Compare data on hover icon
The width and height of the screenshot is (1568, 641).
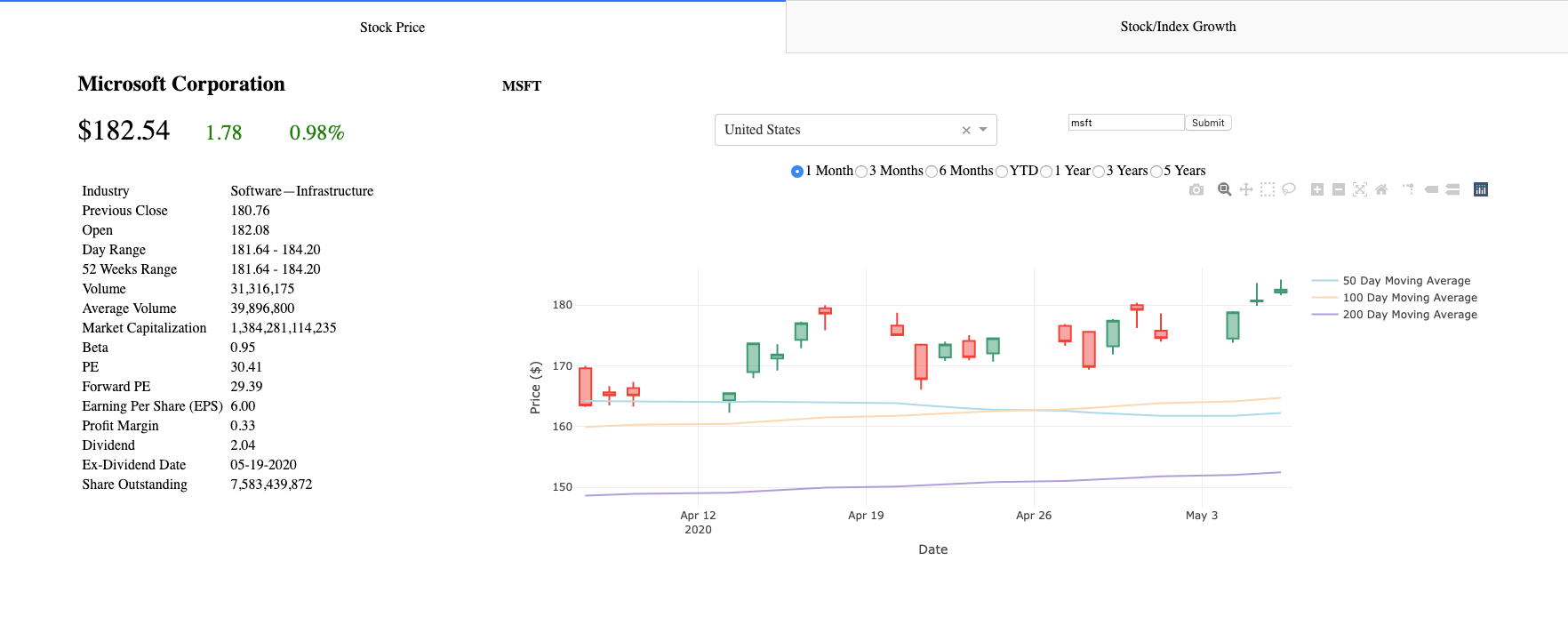point(1452,189)
